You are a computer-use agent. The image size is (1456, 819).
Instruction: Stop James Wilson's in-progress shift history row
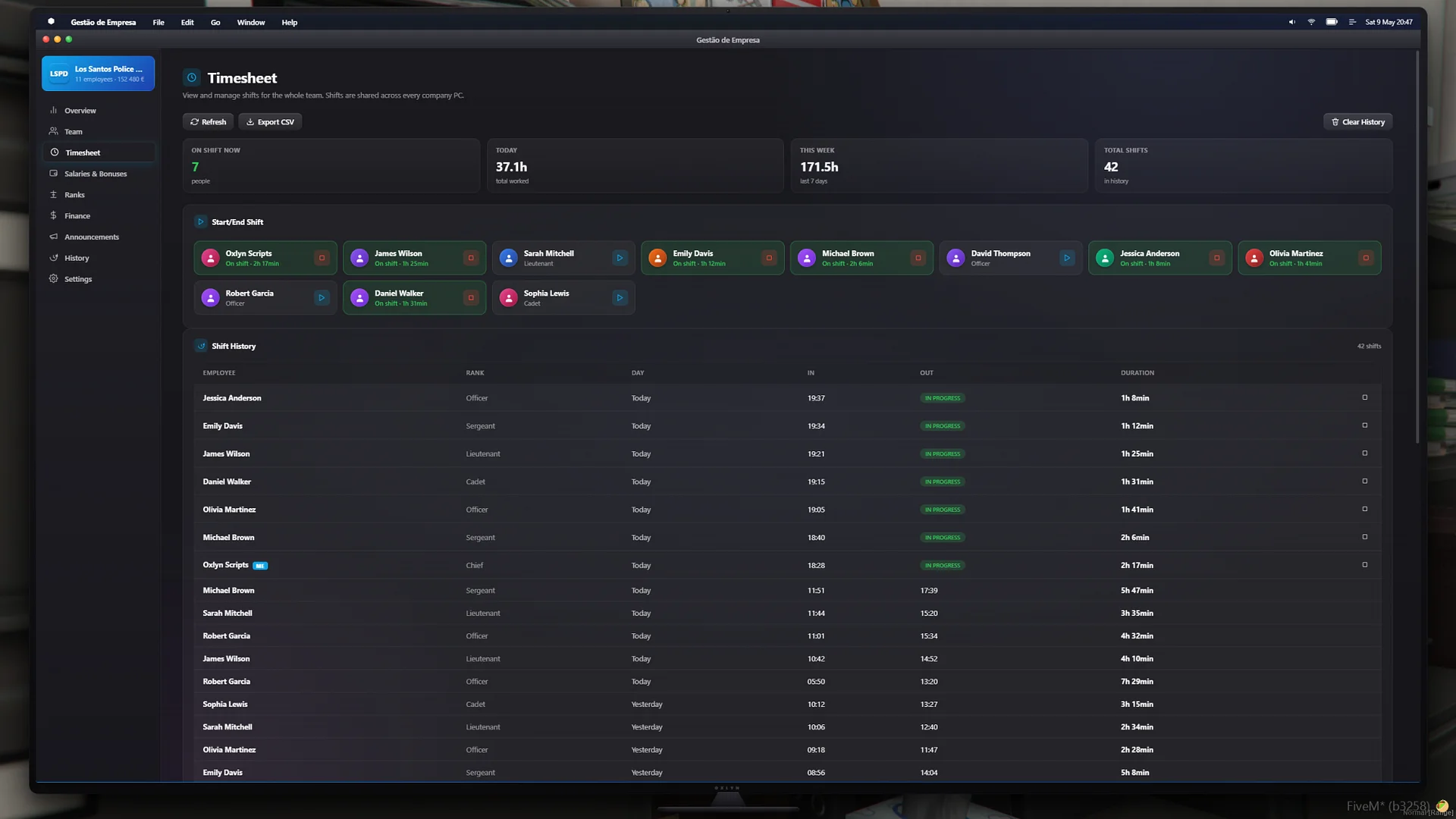click(x=1365, y=453)
